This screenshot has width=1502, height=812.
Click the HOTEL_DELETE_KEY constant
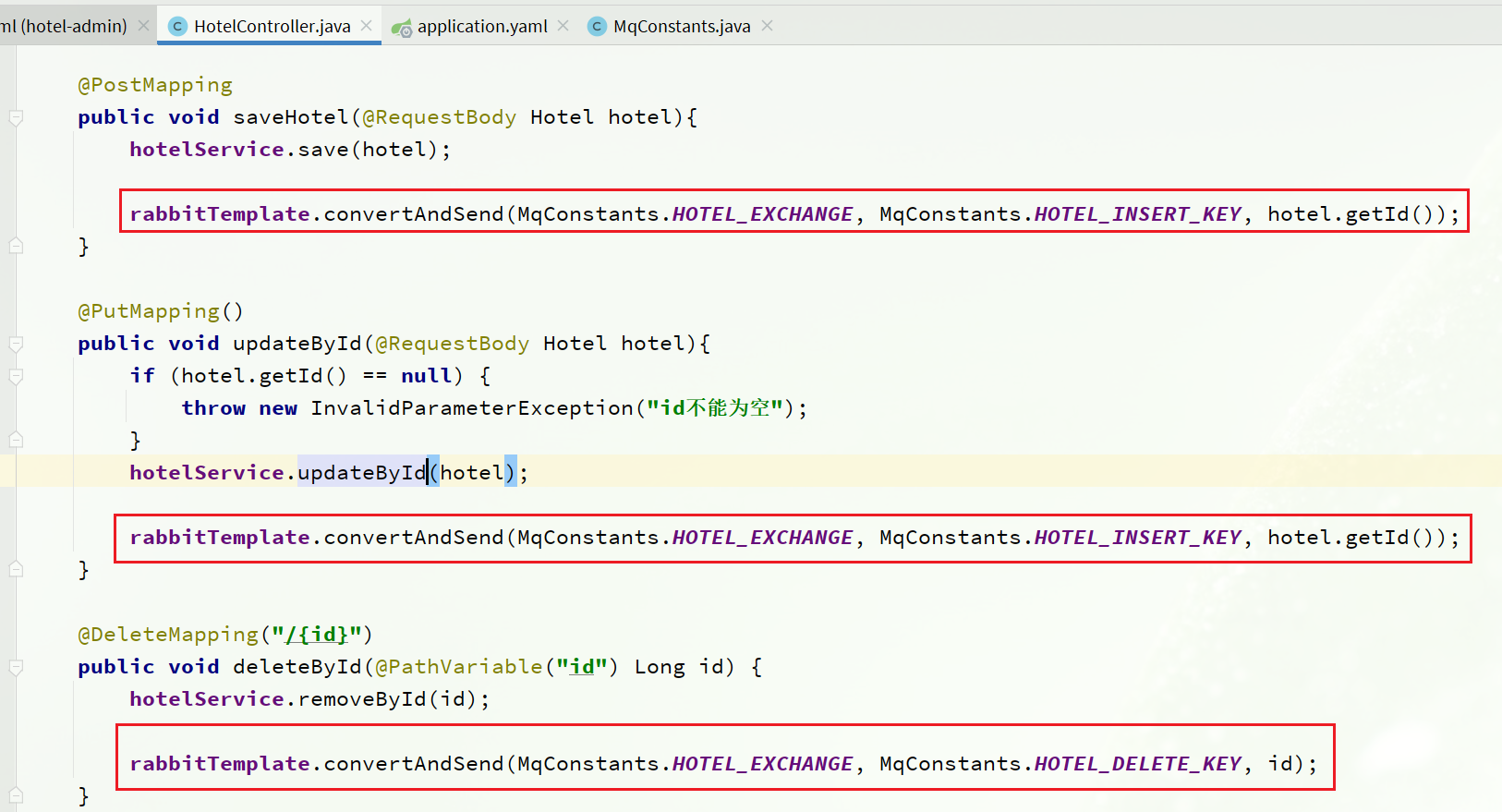[1137, 764]
